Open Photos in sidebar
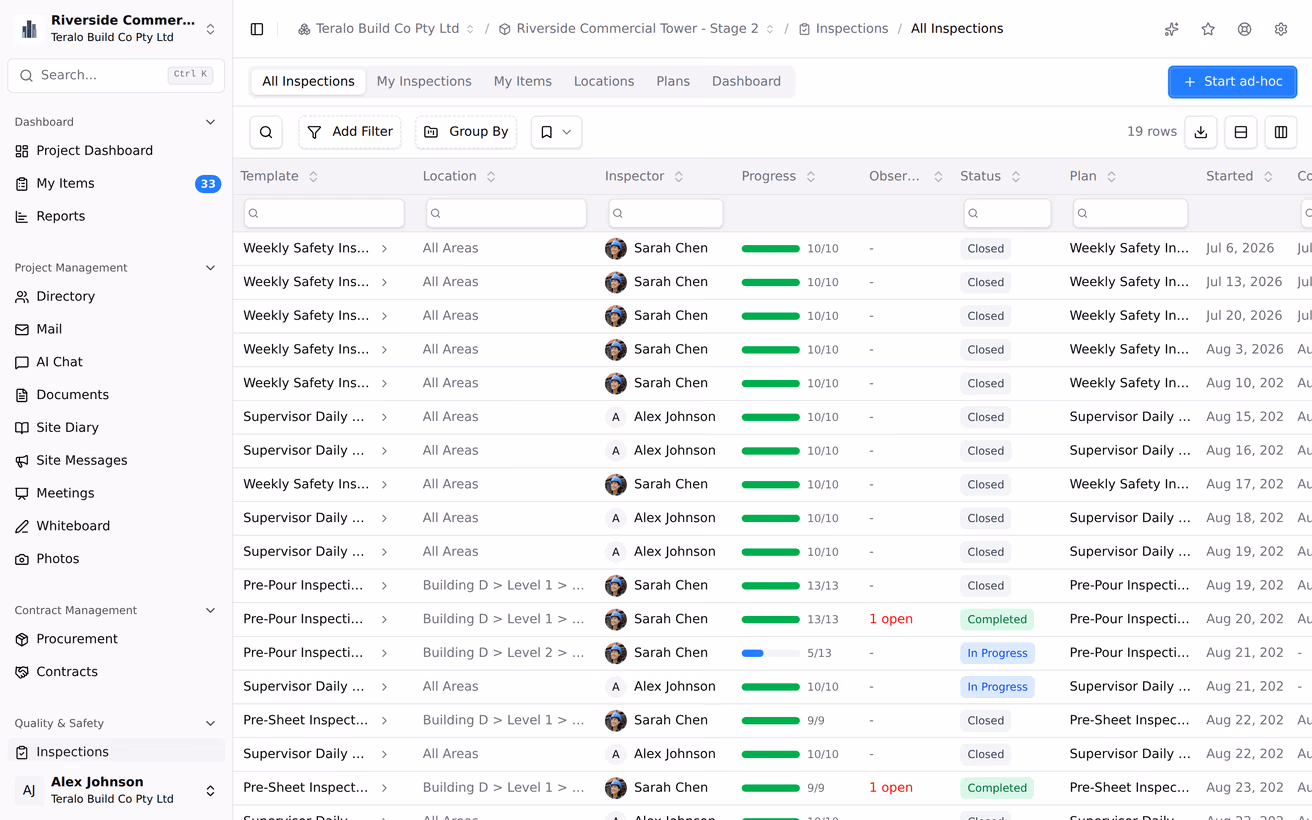Screen dimensions: 1312x820 coord(116,559)
